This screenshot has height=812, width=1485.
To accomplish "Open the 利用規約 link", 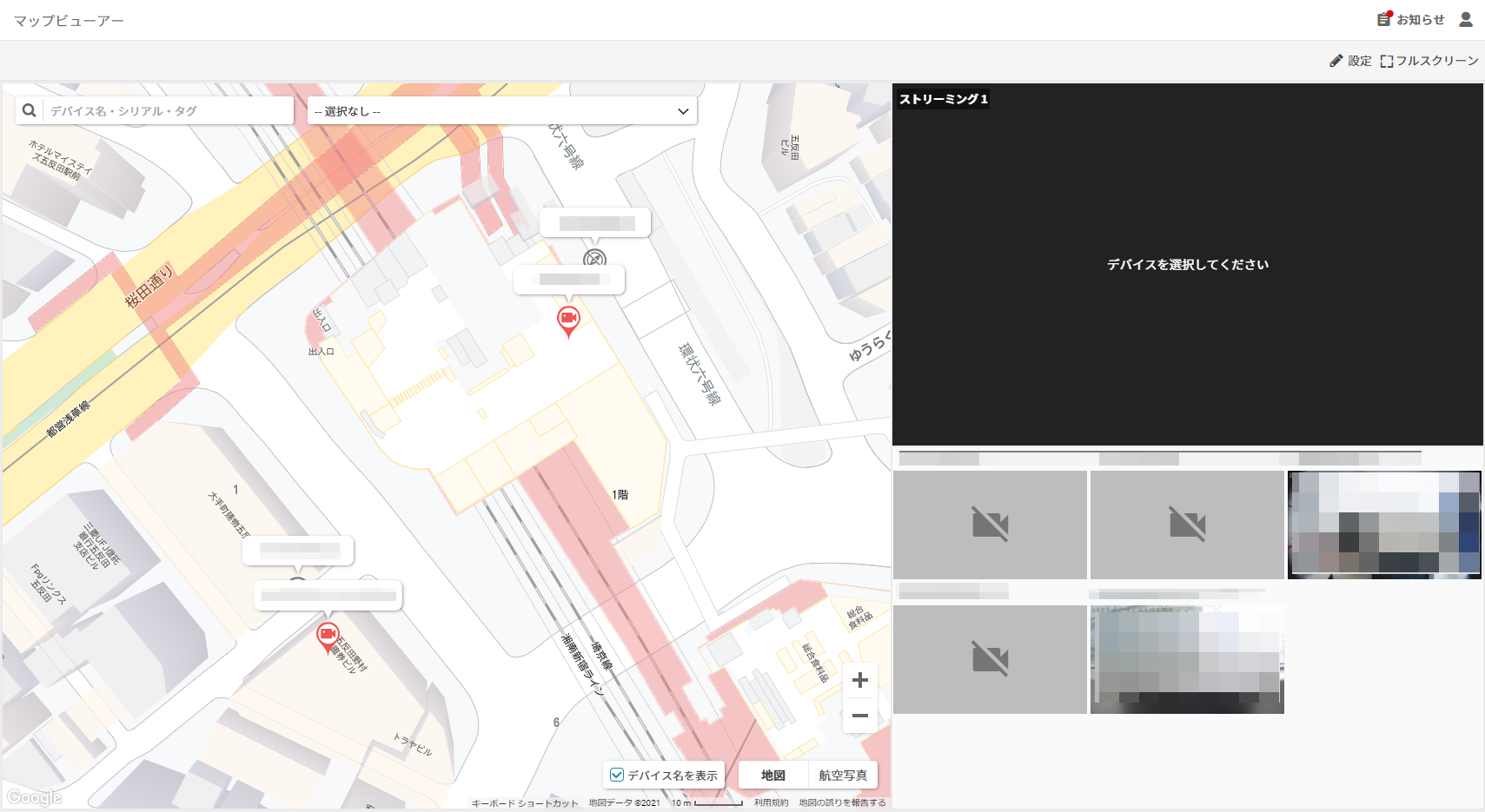I will click(771, 802).
